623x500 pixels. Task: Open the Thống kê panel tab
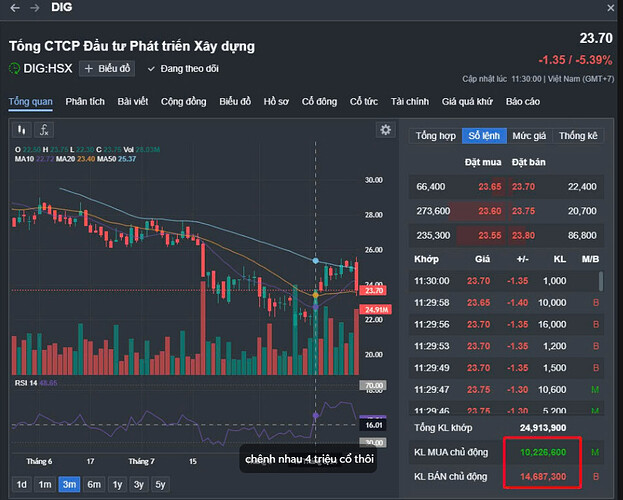pos(578,136)
